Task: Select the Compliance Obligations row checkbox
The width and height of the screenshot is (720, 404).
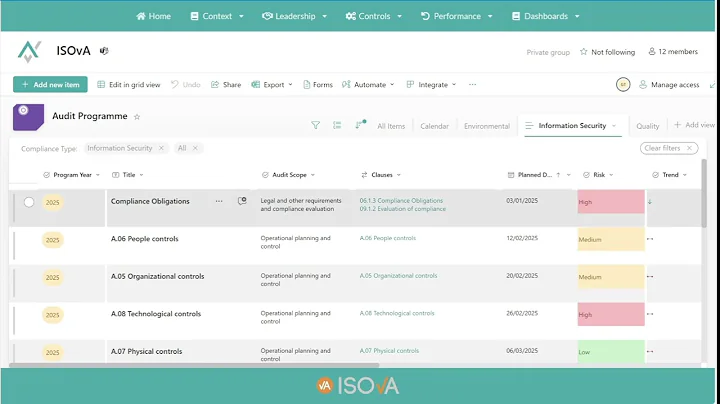Action: (29, 202)
